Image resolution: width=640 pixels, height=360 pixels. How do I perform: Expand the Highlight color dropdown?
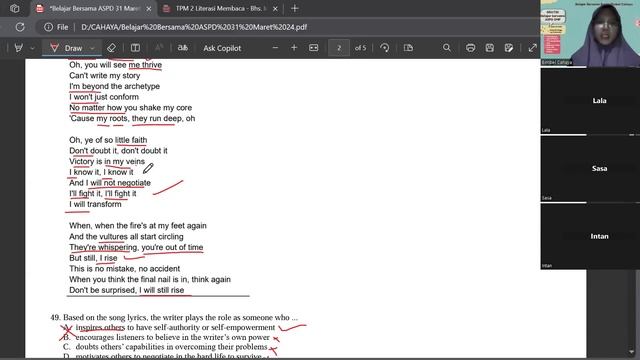coord(32,48)
